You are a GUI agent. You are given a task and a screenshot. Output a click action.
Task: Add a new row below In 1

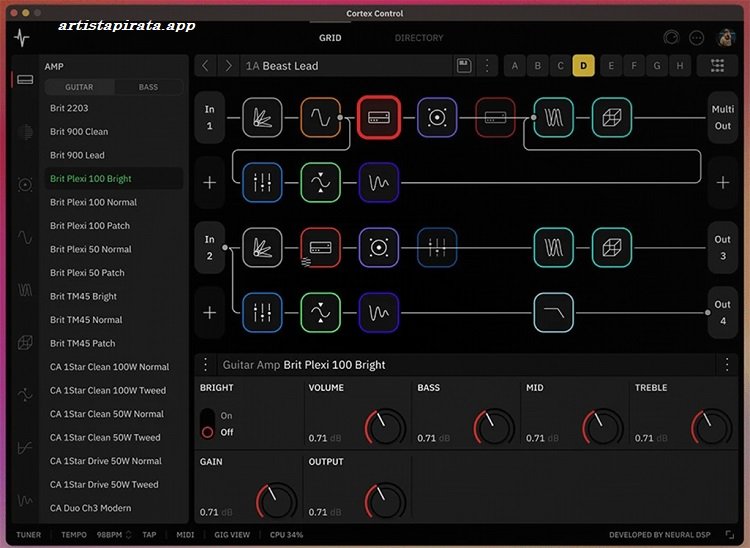tap(210, 183)
